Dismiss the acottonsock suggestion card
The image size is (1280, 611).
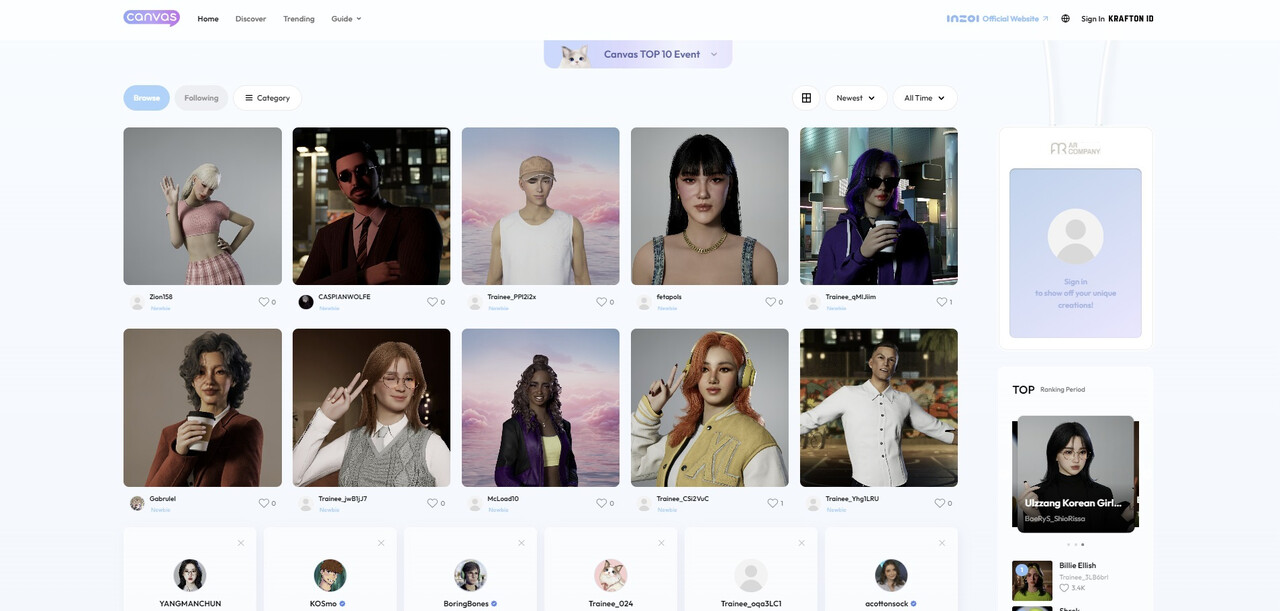pos(942,543)
